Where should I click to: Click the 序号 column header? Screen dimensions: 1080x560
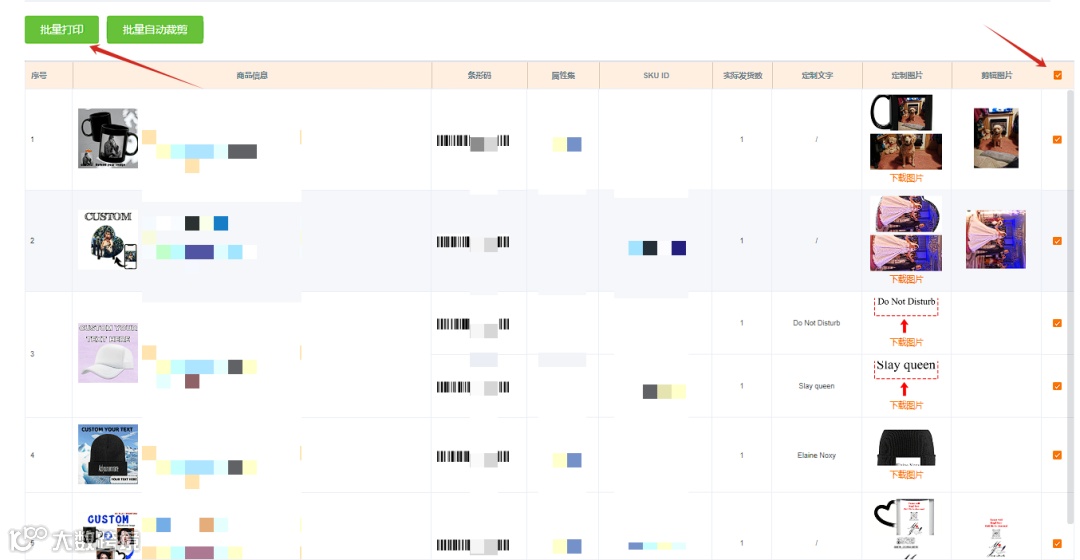tap(39, 75)
